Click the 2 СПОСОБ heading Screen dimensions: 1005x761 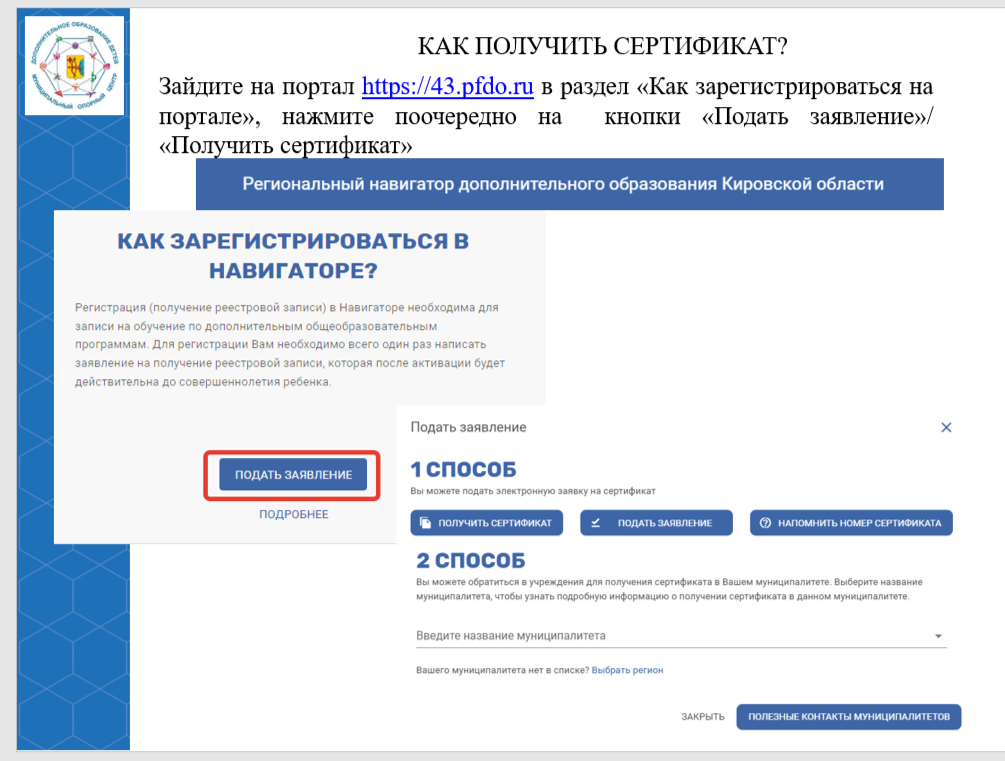click(470, 560)
